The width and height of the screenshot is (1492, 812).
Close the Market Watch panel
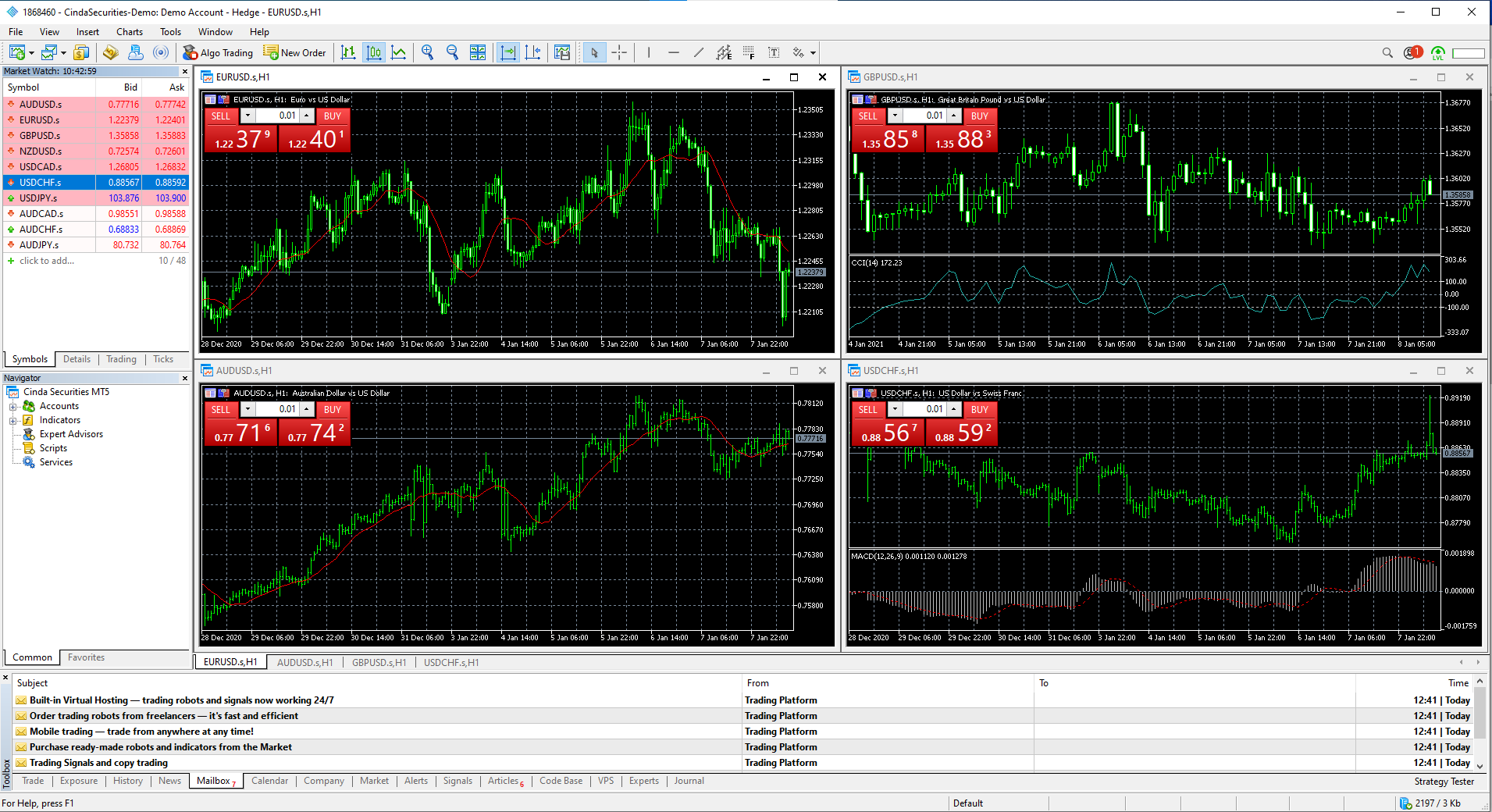tap(185, 71)
